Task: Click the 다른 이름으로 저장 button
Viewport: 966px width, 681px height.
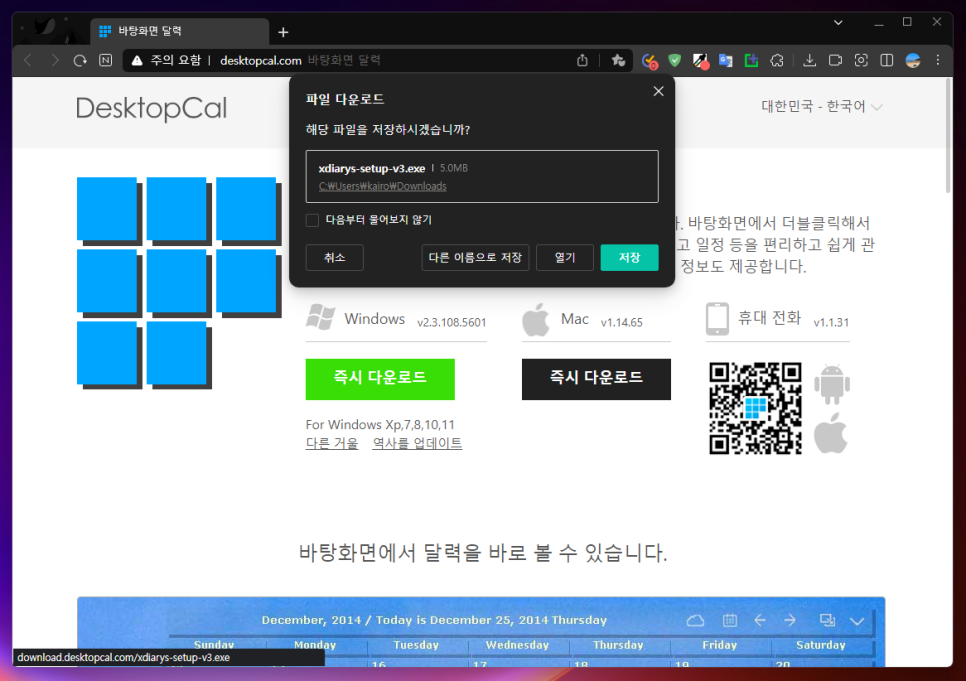Action: click(x=475, y=258)
